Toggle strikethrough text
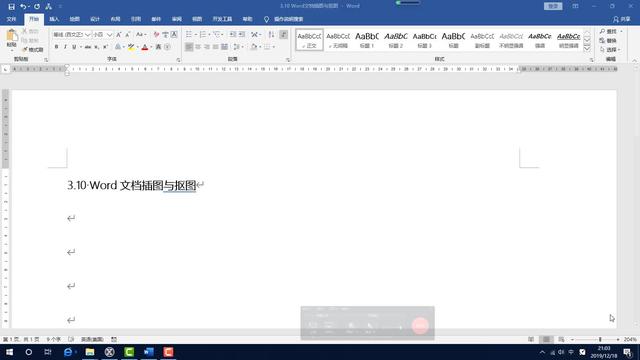Image resolution: width=640 pixels, height=360 pixels. 88,47
